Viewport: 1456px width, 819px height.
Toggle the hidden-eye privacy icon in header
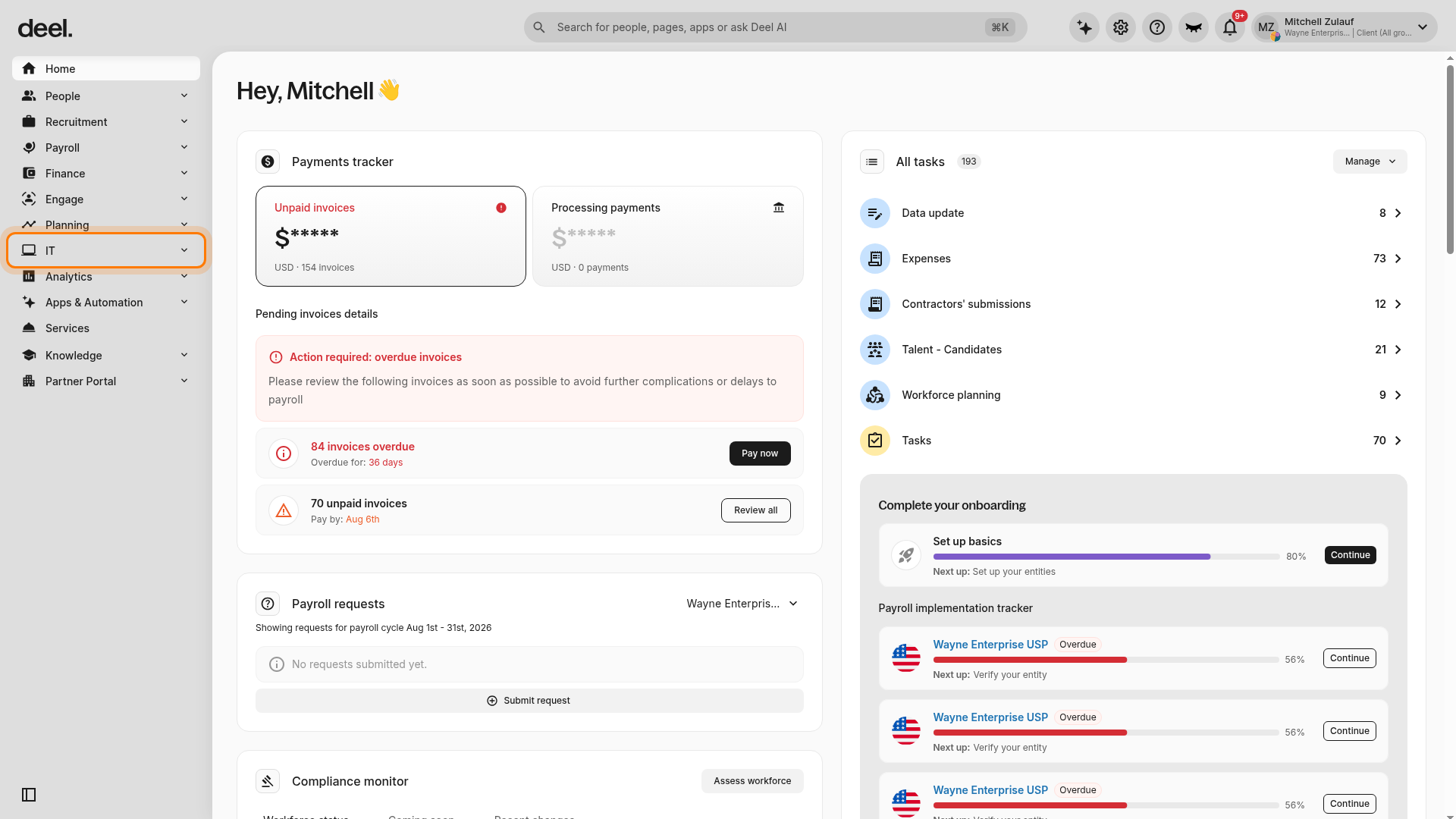point(1194,27)
